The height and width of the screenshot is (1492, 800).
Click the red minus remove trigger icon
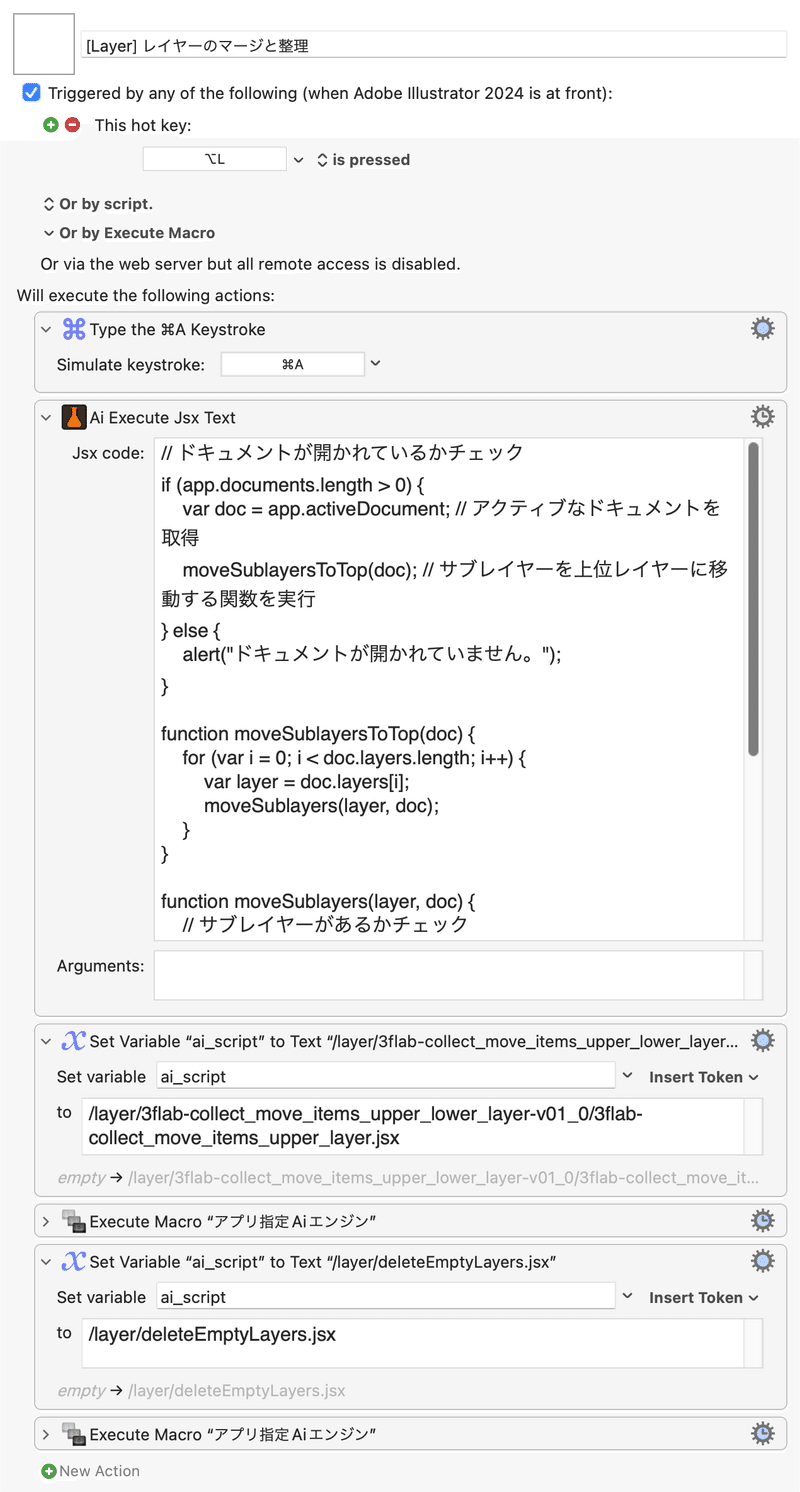pos(72,125)
